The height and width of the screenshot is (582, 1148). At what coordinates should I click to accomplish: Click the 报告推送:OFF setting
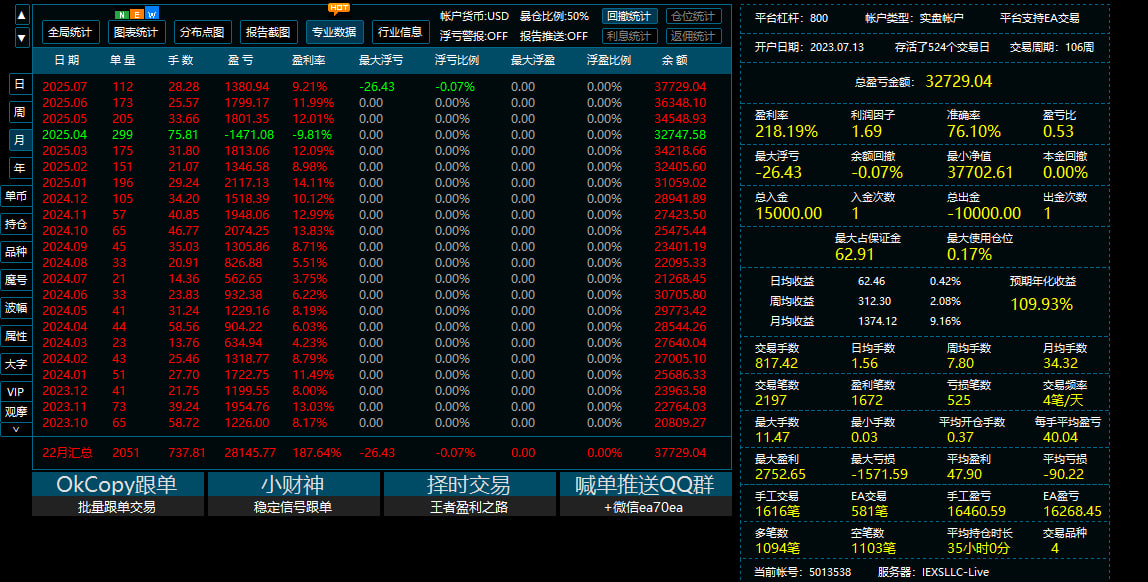pos(554,36)
